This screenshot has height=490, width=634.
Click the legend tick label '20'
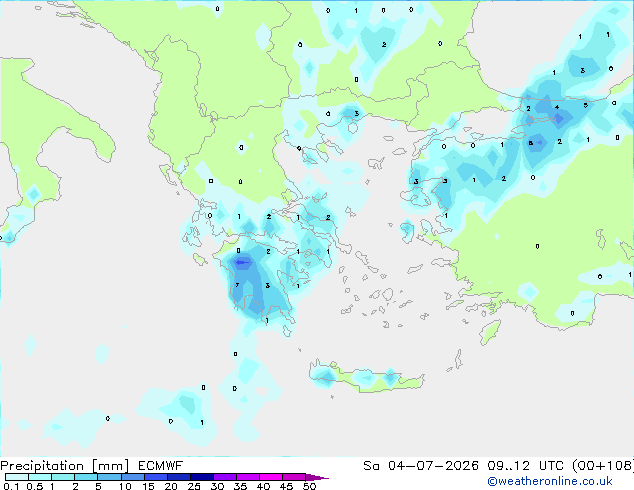pyautogui.click(x=171, y=486)
